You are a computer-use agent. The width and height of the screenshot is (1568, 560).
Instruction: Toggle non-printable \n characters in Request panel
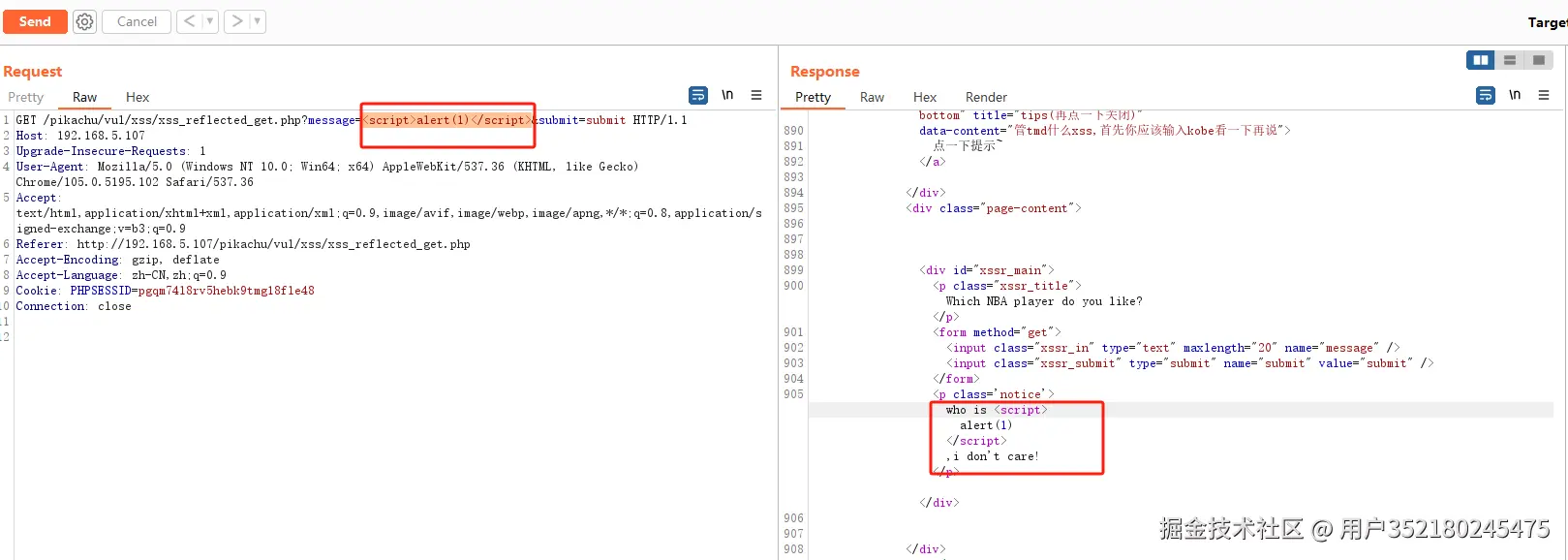pos(727,95)
